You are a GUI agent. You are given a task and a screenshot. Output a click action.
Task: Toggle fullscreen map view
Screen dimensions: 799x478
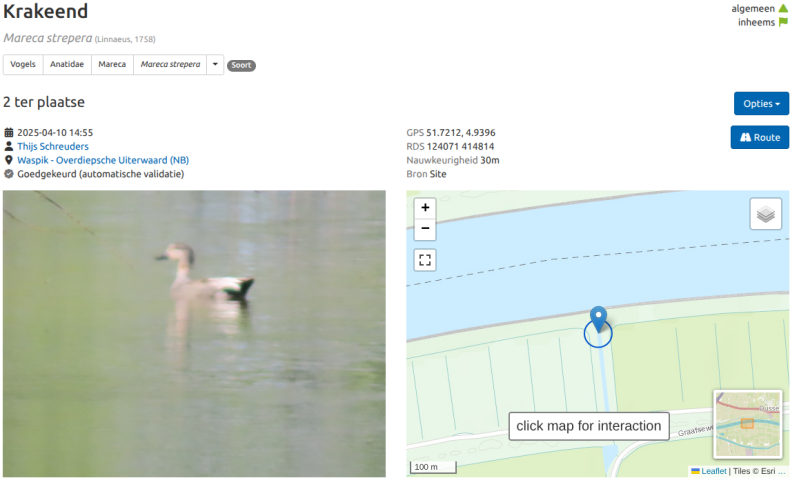425,260
